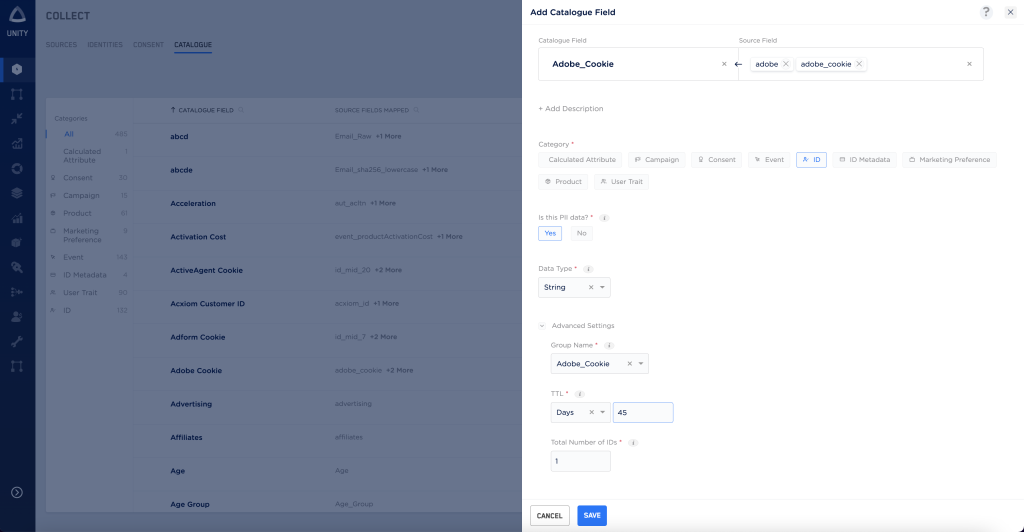
Task: Remove the adobe source field tag
Action: (786, 64)
